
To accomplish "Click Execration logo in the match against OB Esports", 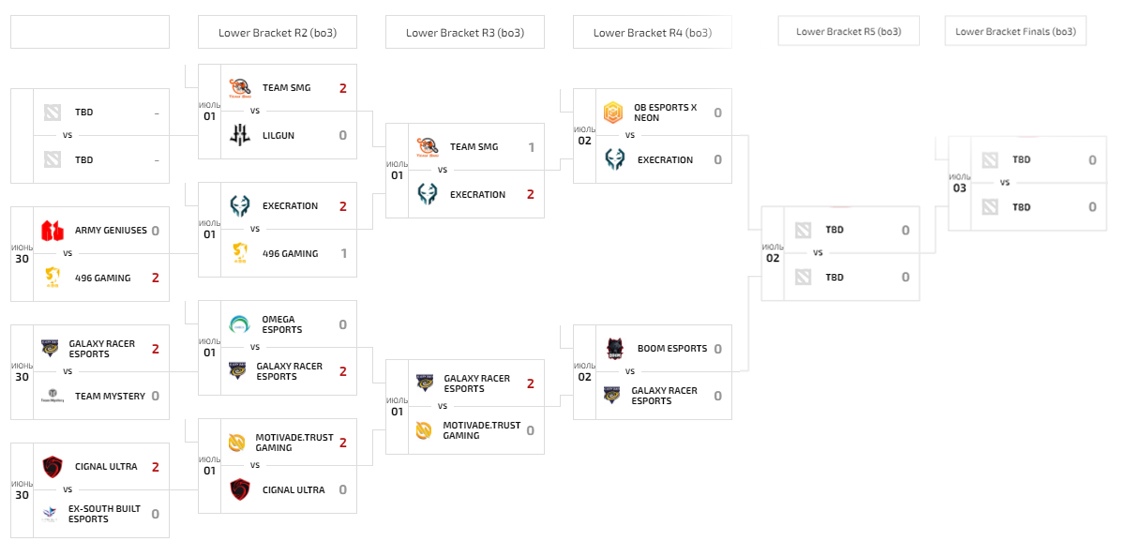I will pos(615,160).
